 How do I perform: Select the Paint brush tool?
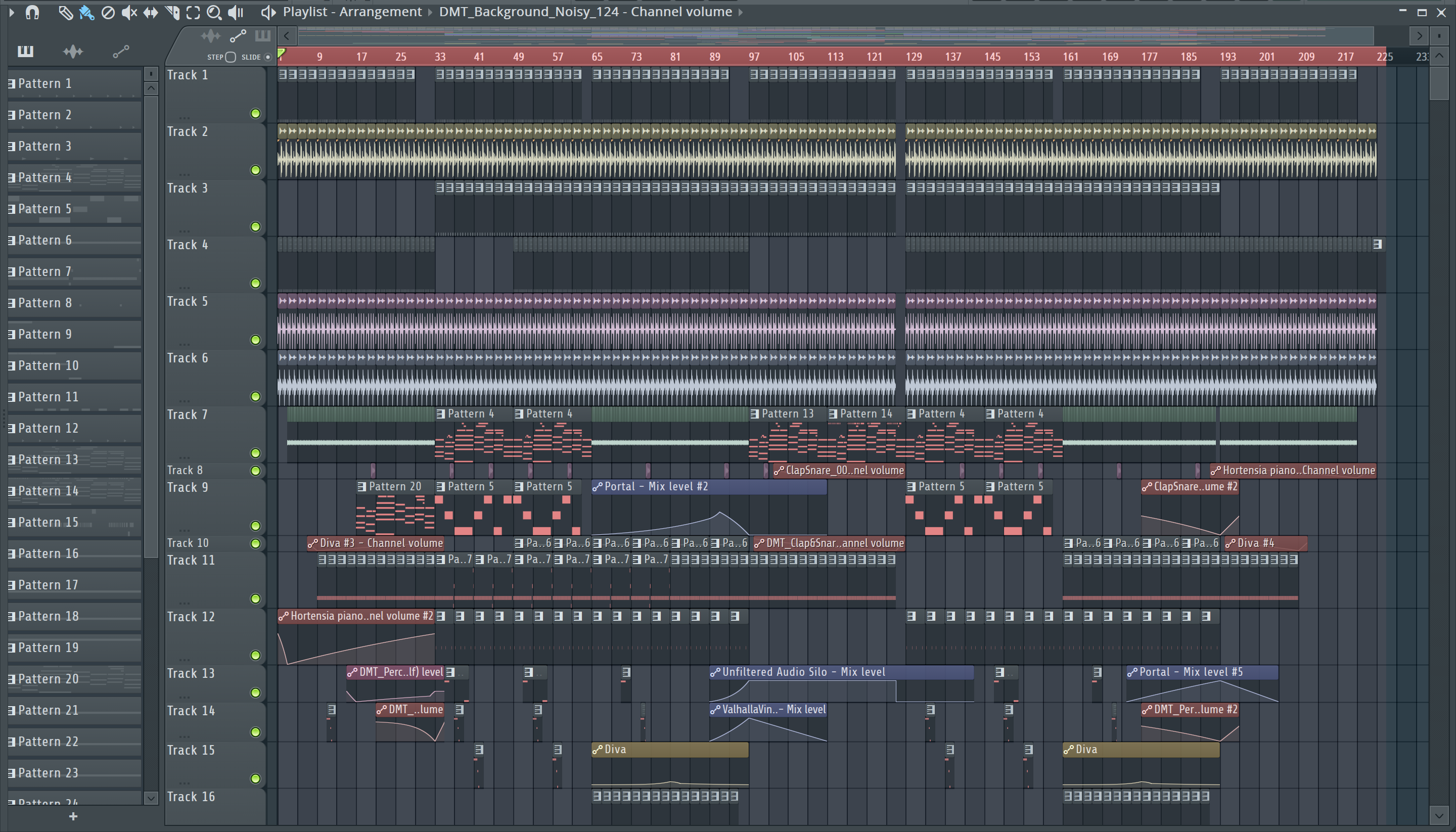tap(86, 13)
